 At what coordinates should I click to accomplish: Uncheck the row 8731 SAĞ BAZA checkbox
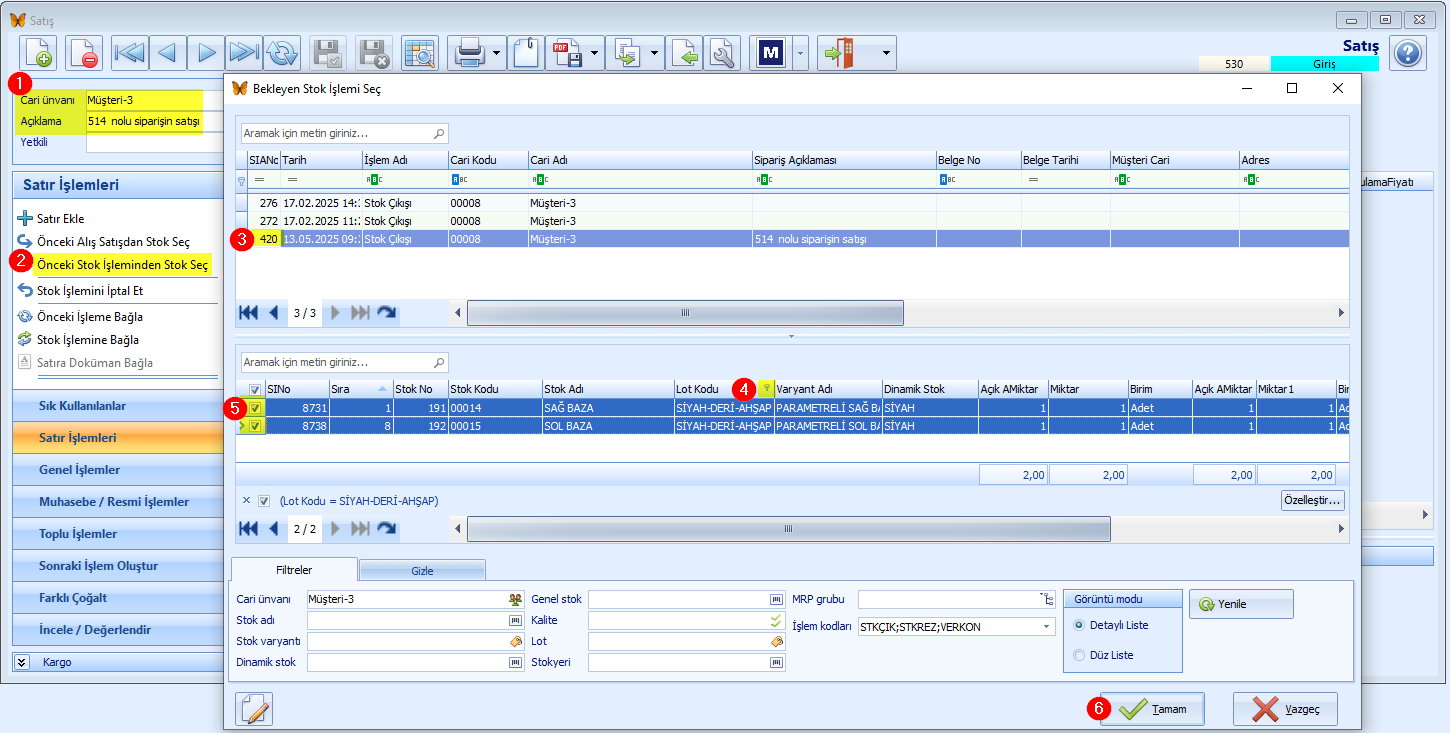click(x=255, y=408)
